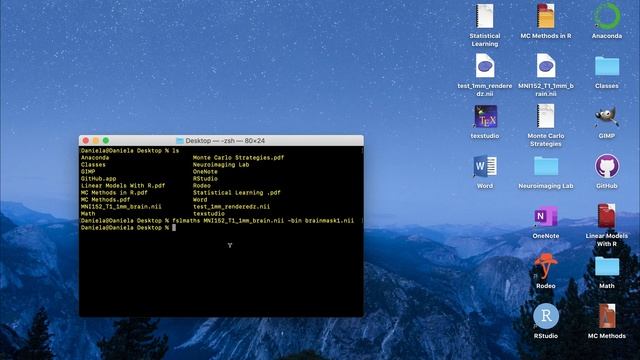The image size is (640, 360).
Task: Click the folder proxy icon in Terminal title
Action: [179, 141]
